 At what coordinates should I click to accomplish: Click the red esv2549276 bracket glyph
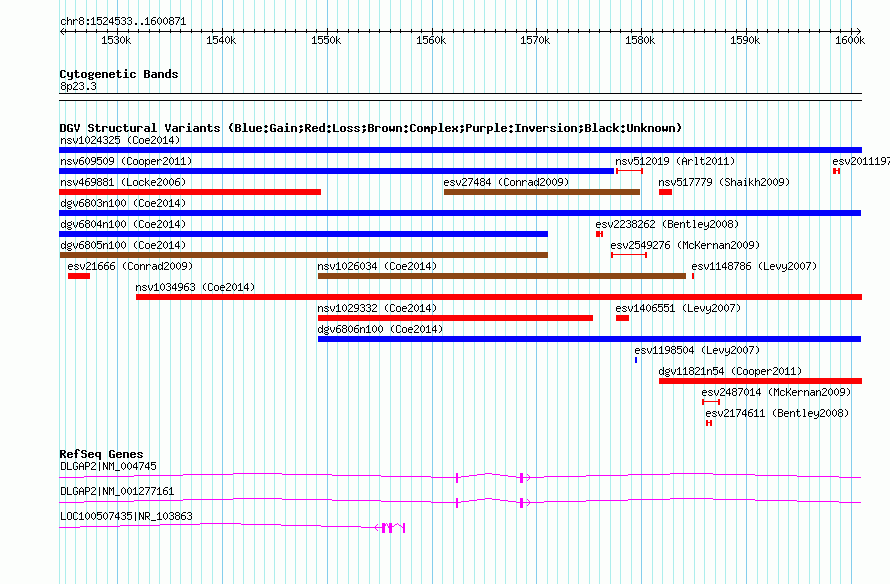tap(629, 255)
